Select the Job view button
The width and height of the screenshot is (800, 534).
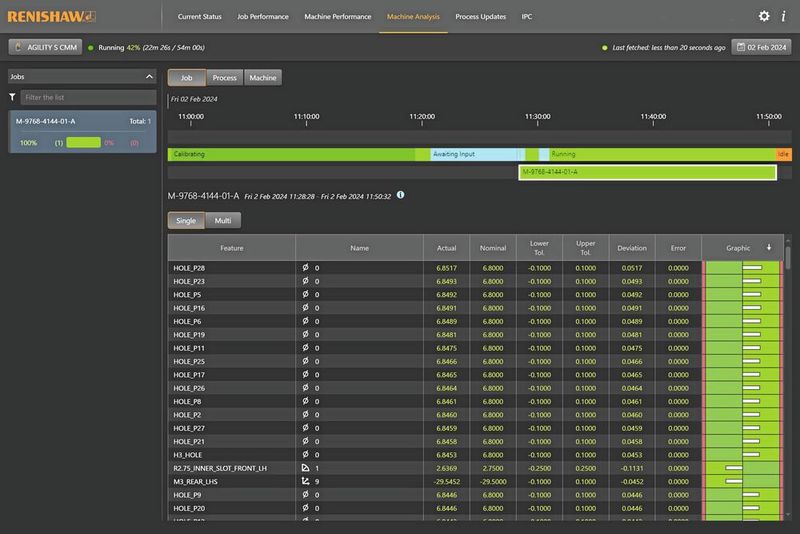pyautogui.click(x=187, y=78)
